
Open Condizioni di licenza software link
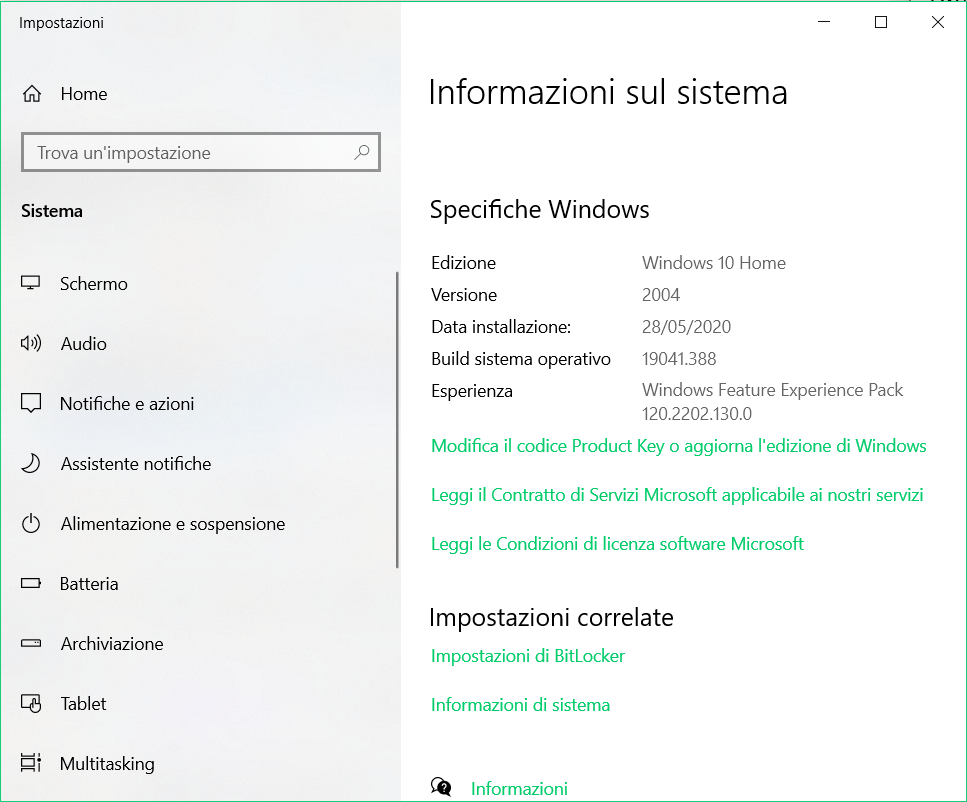pos(617,544)
